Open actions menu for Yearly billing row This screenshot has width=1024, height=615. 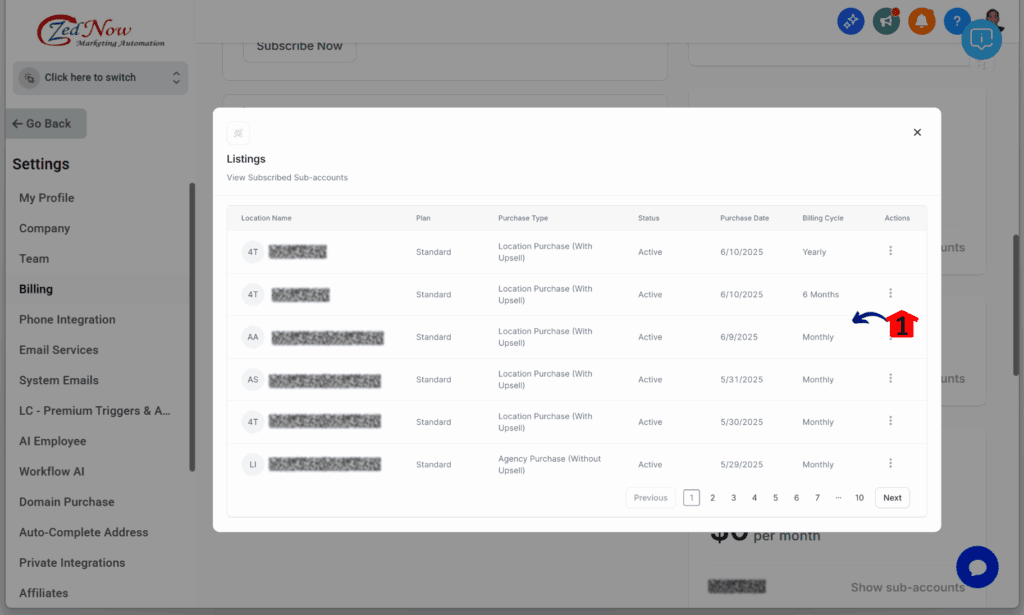[x=890, y=251]
